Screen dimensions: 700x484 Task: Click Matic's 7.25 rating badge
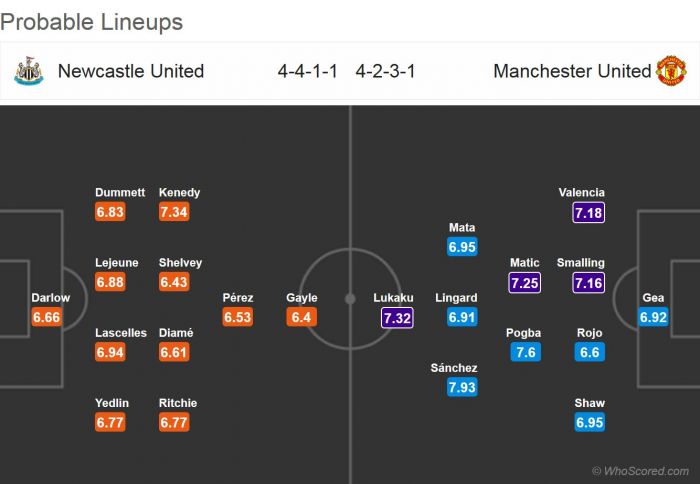pyautogui.click(x=525, y=282)
